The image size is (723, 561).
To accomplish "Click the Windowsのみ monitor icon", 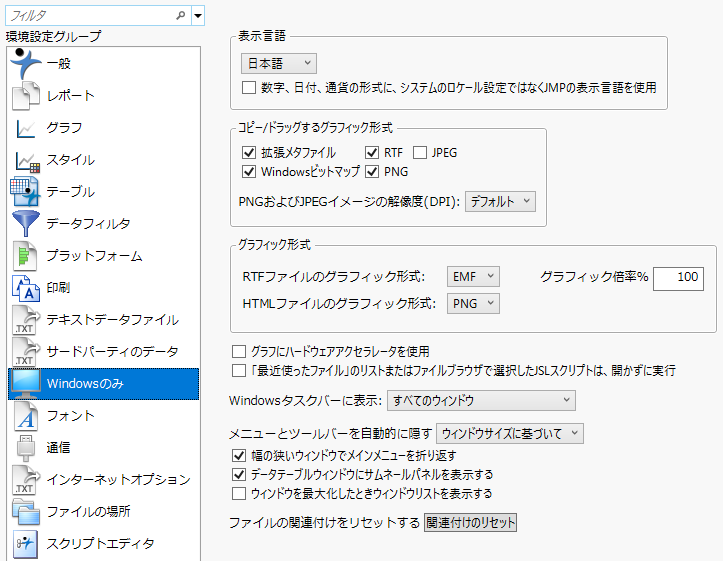I will click(26, 384).
